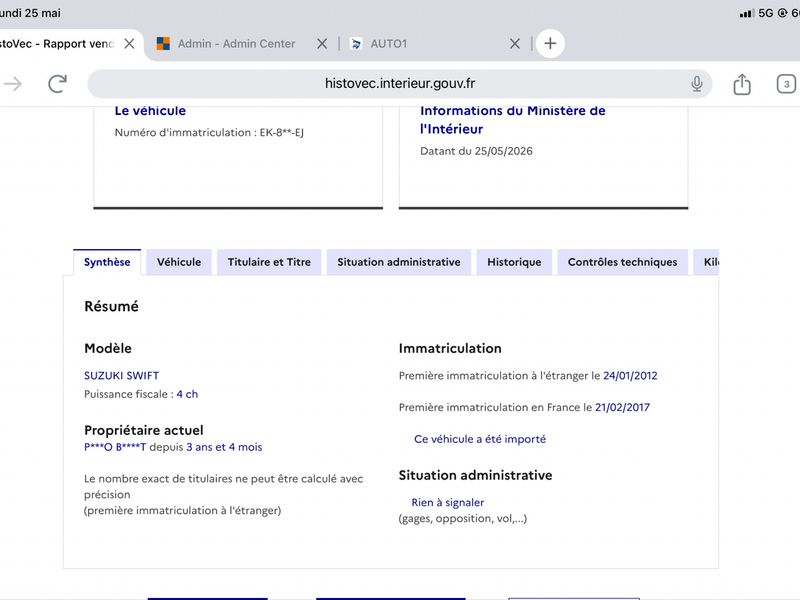Viewport: 800px width, 600px height.
Task: Close the AUTO1 browser tab
Action: point(515,44)
